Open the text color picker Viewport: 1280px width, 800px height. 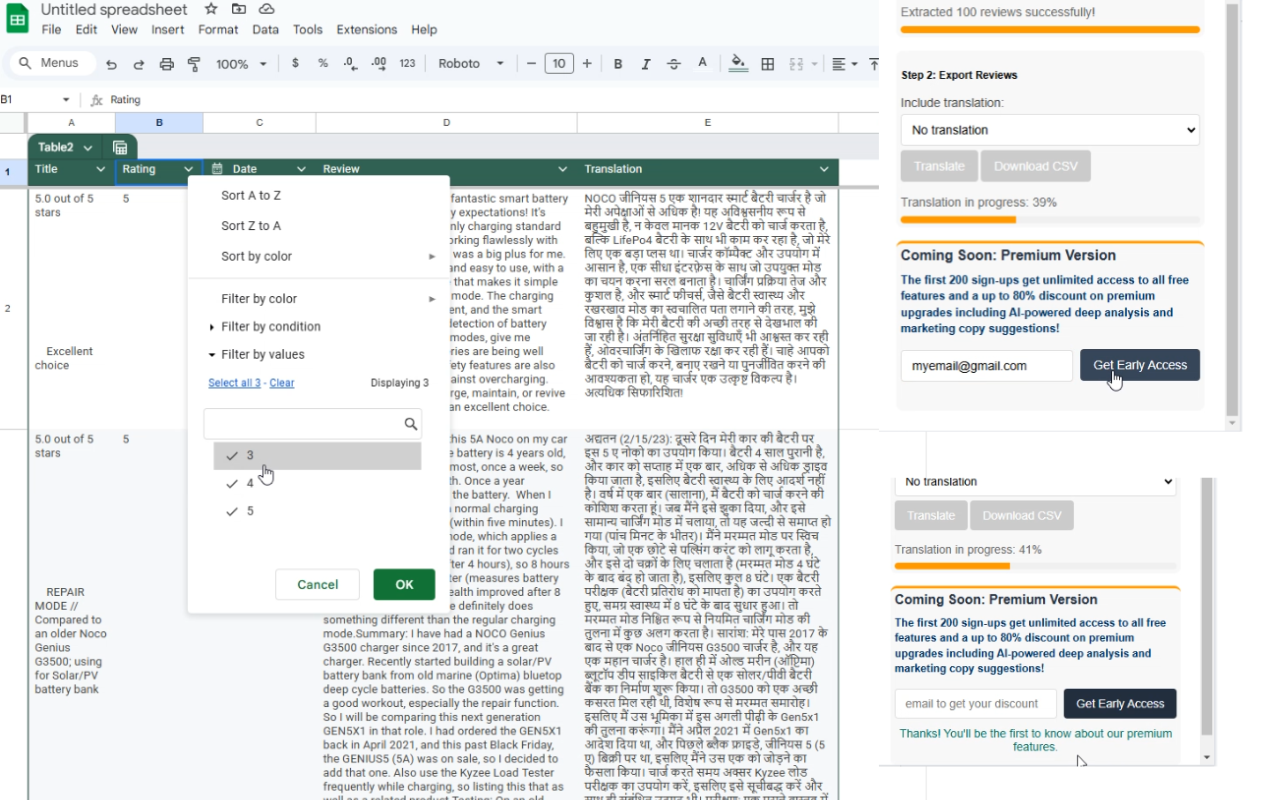coord(702,64)
